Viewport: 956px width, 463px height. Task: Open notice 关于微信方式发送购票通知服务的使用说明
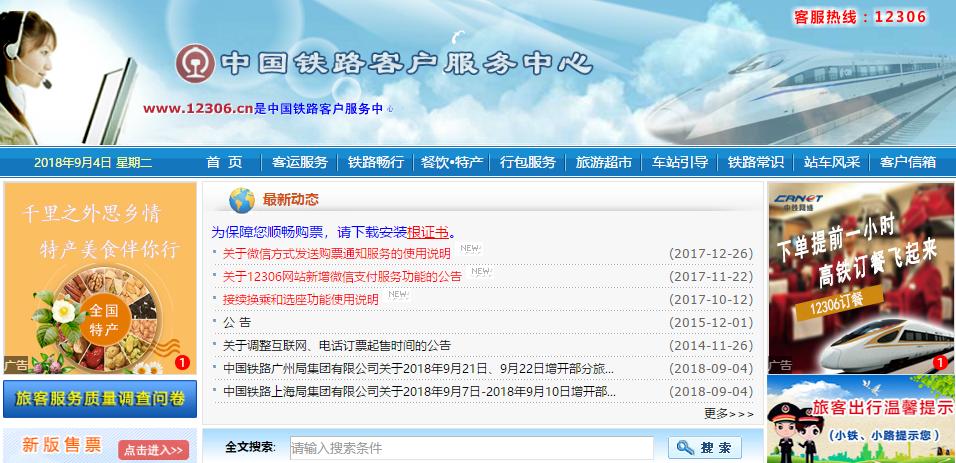click(x=337, y=254)
